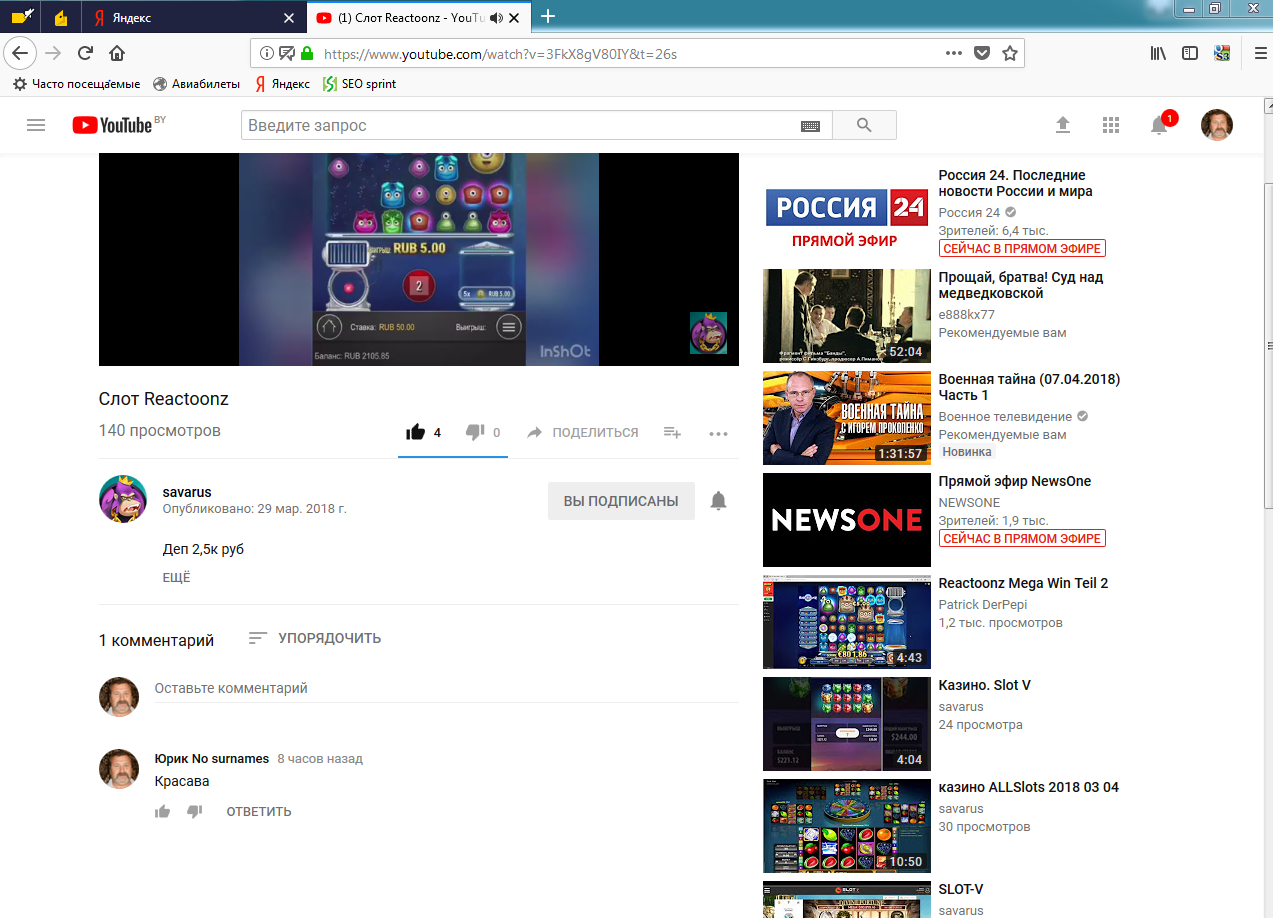
Task: Open the Reactoonz Mega Win Teil 2 thumbnail
Action: tap(846, 621)
